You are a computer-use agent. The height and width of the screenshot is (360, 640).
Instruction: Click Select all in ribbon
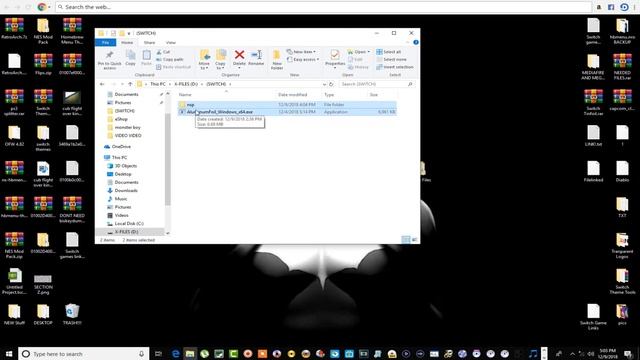(x=389, y=52)
